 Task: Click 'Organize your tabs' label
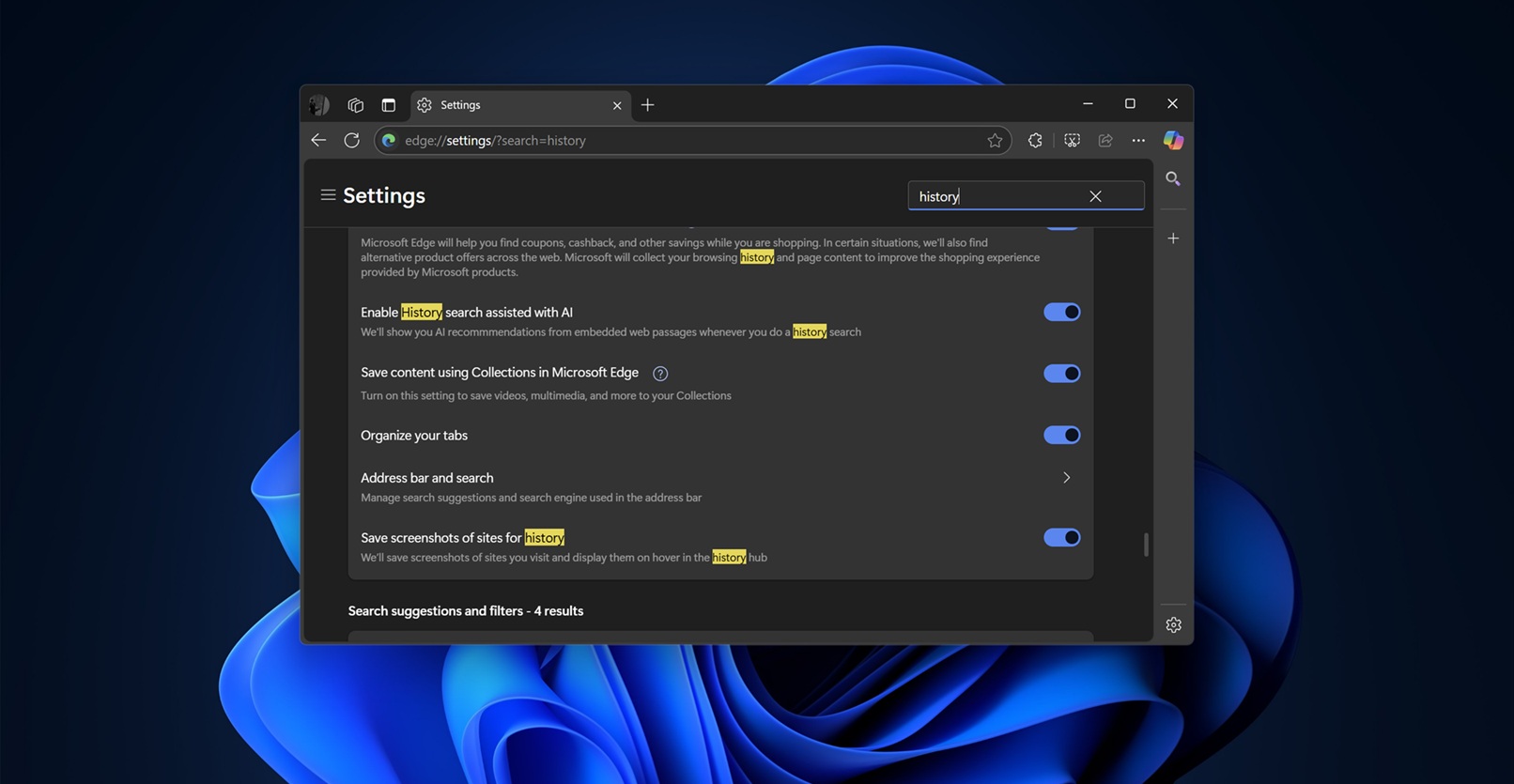(x=414, y=436)
